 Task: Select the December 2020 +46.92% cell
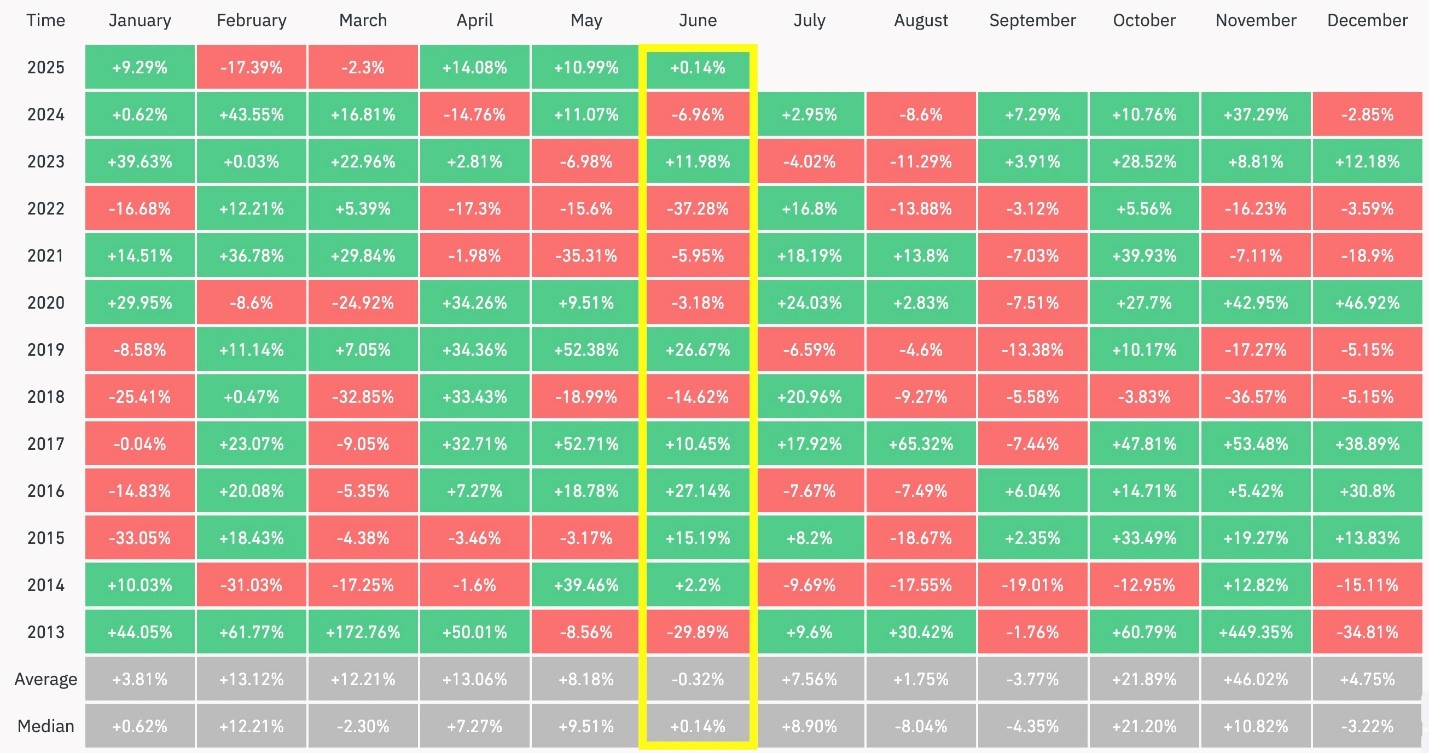1367,303
